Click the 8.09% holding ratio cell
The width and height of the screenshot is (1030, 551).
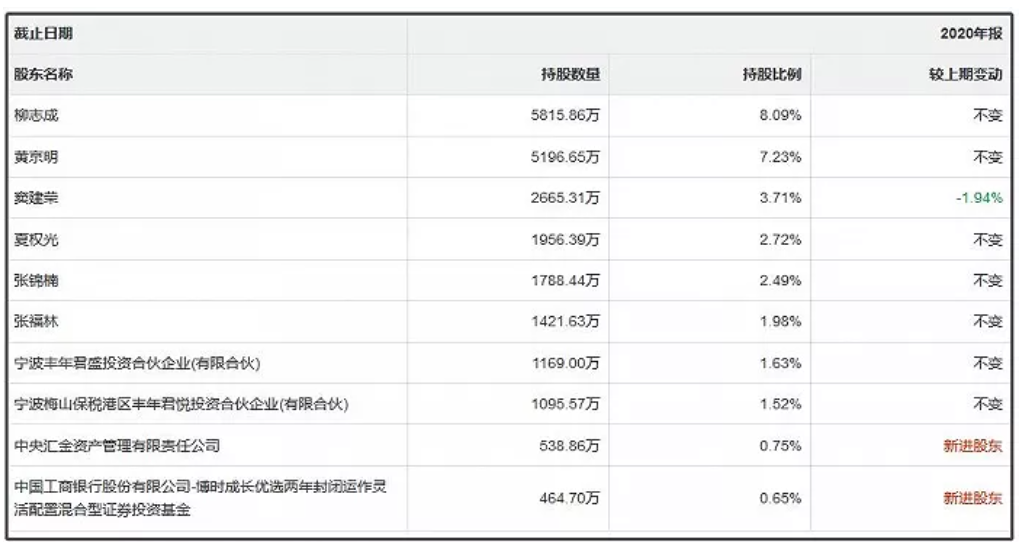coord(780,115)
